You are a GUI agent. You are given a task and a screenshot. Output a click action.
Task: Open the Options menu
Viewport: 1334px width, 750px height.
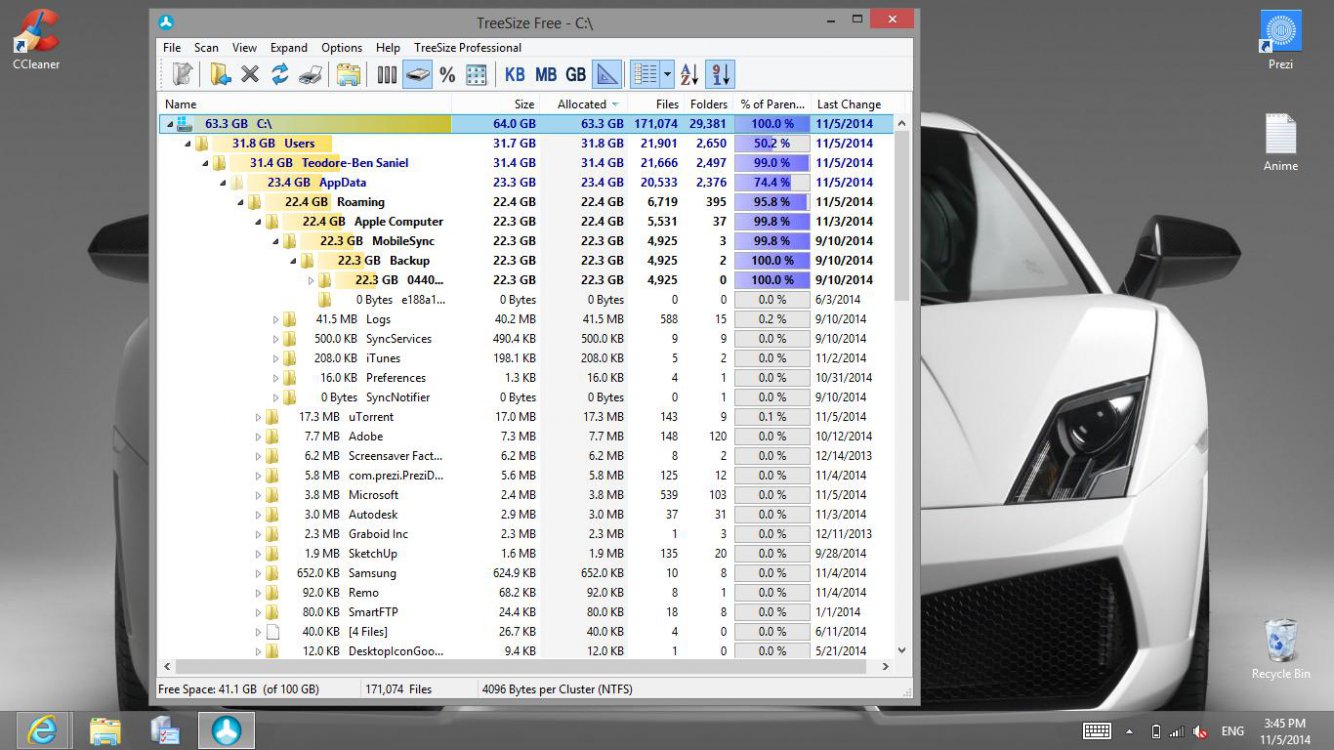click(342, 47)
